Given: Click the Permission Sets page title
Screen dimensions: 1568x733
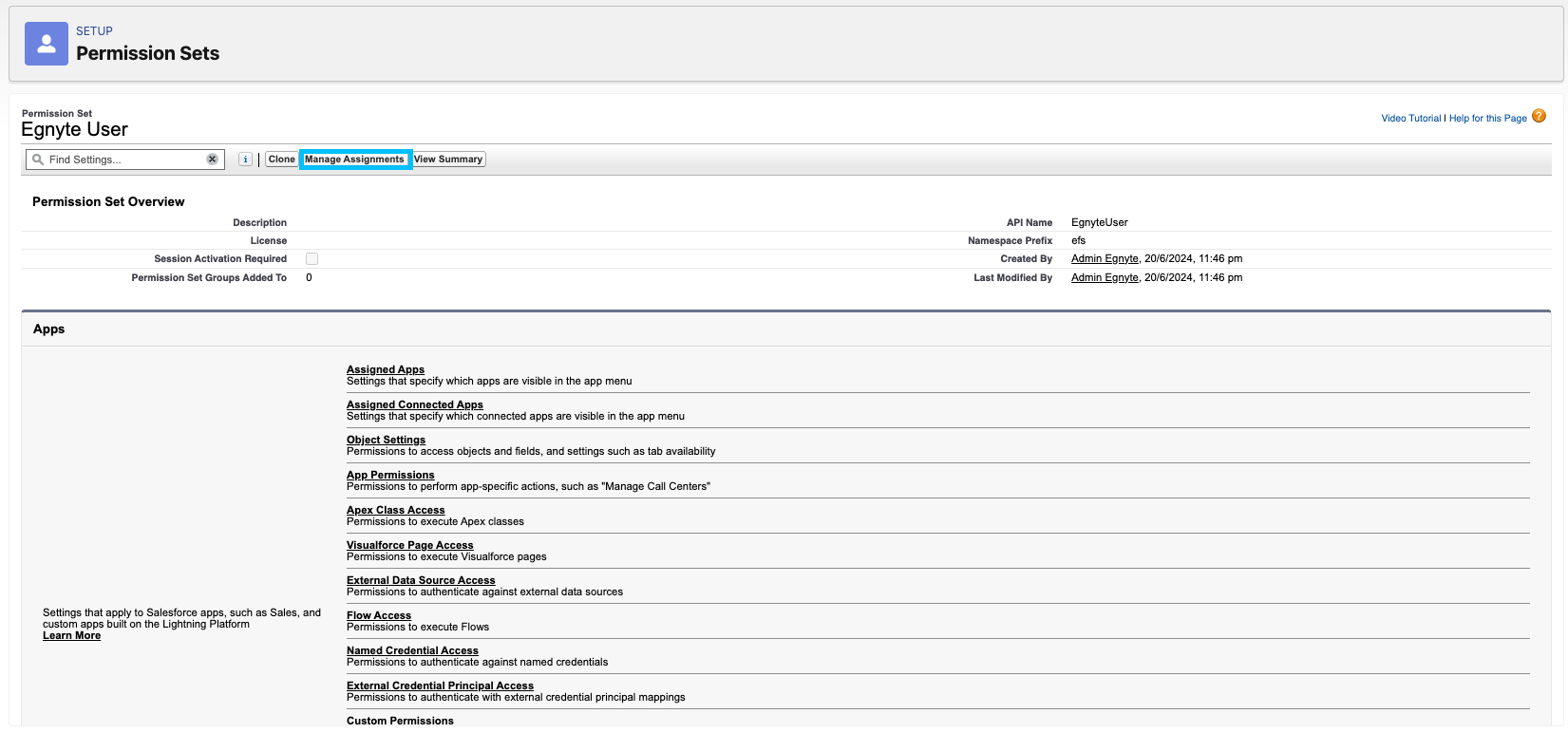Looking at the screenshot, I should pos(147,53).
